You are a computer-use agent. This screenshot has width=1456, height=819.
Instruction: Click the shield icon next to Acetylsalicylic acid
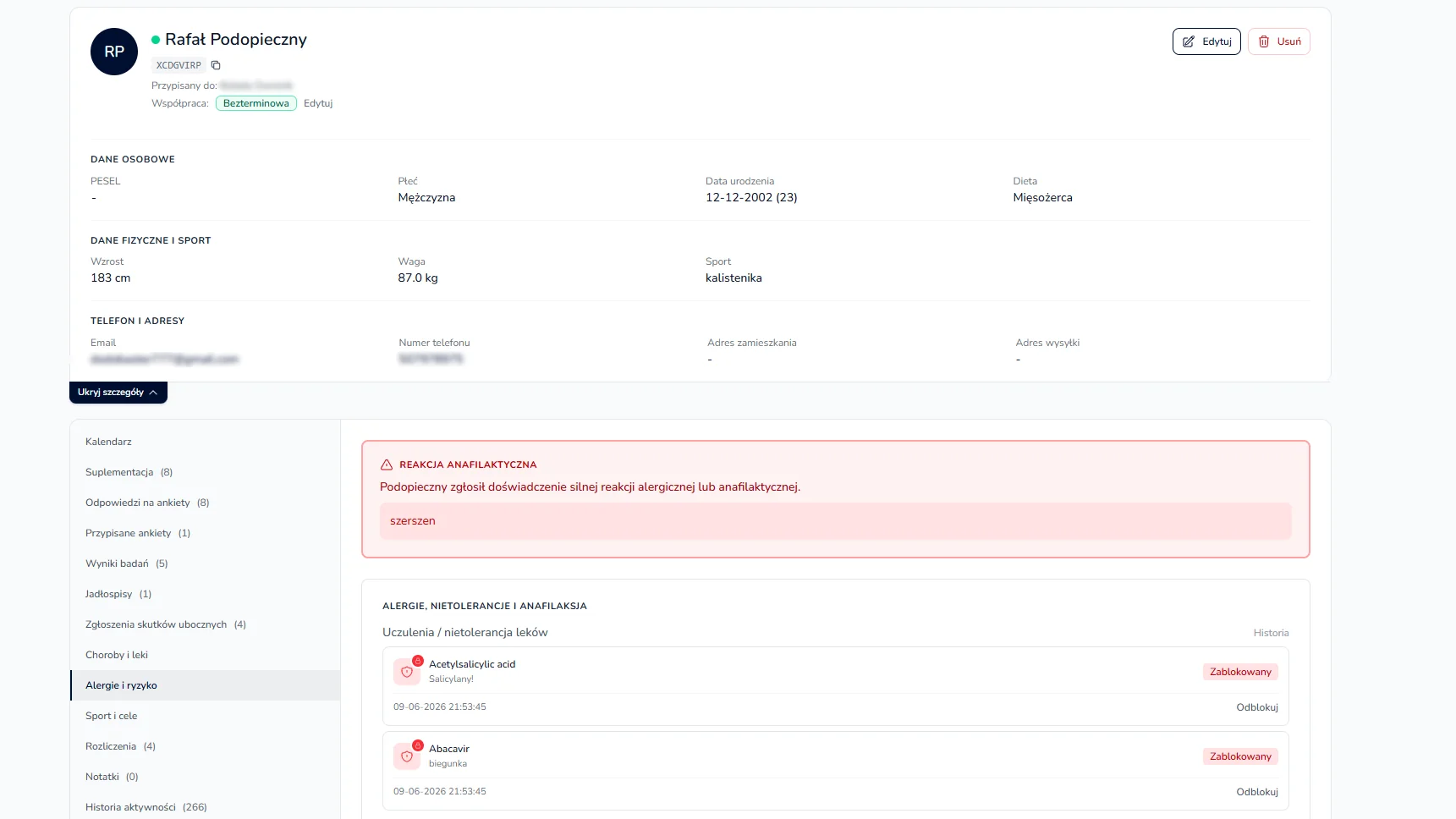(x=407, y=672)
